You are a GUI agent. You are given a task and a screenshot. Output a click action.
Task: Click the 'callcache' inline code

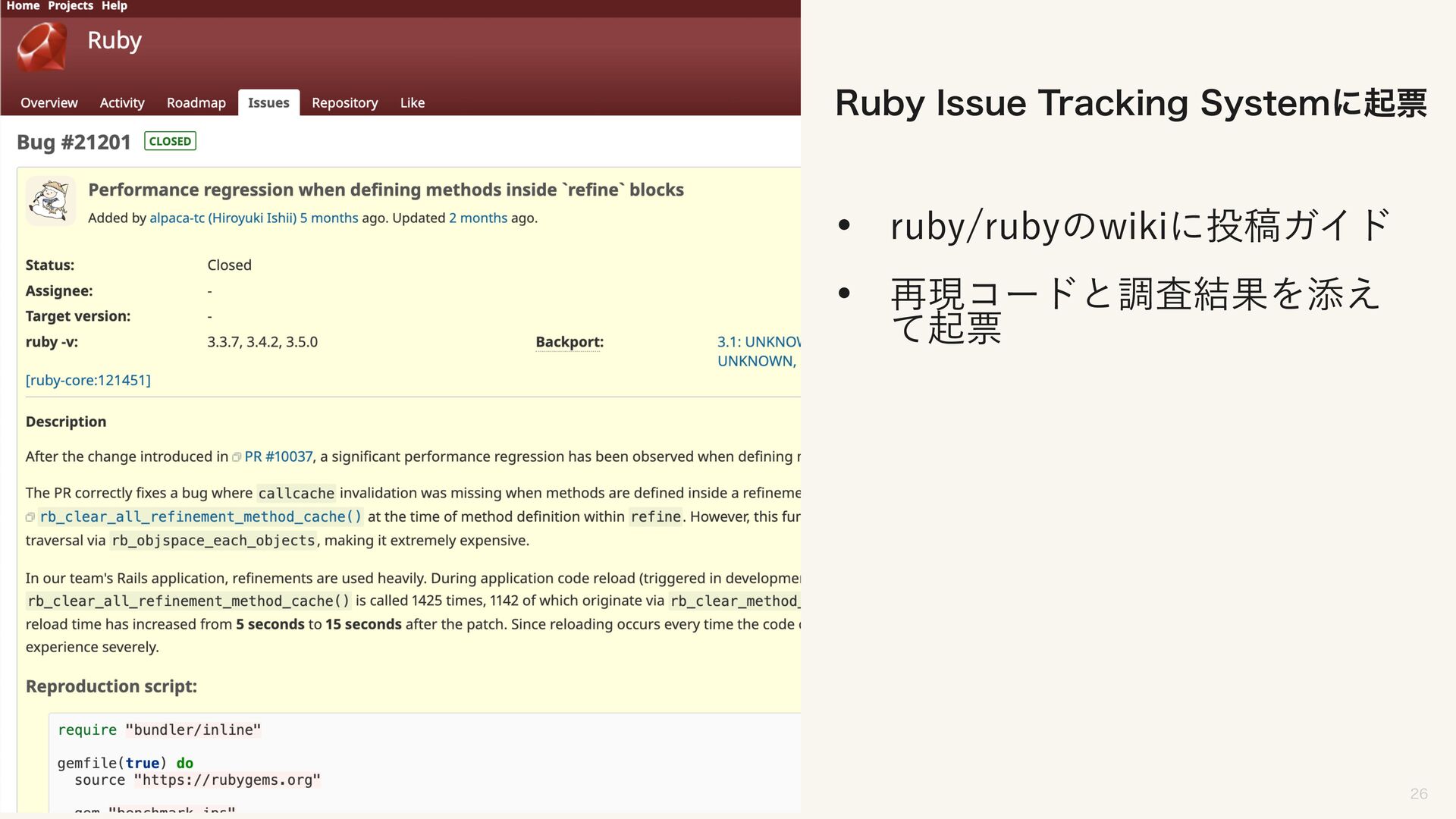coord(296,494)
